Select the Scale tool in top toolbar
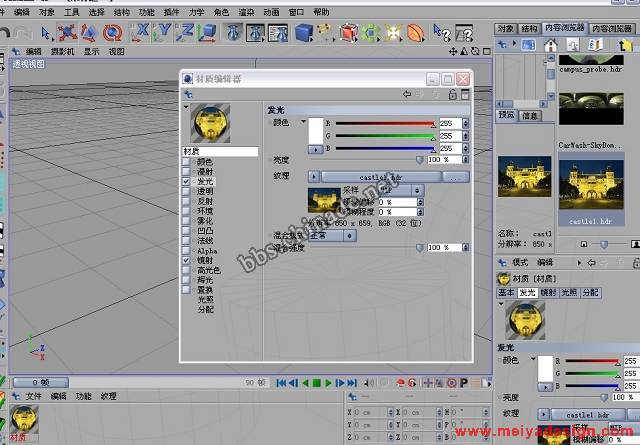The height and width of the screenshot is (445, 640). [89, 33]
